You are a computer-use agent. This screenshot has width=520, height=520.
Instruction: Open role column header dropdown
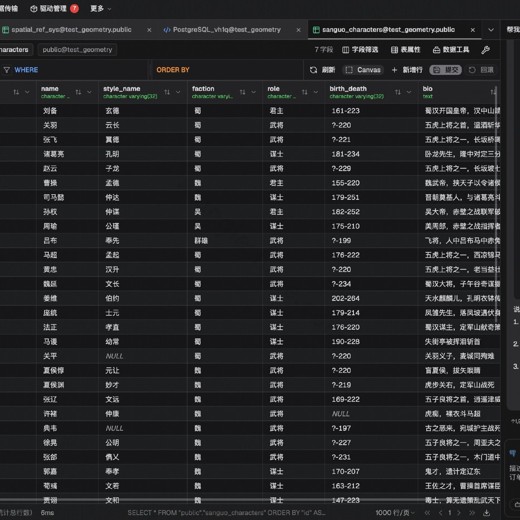click(x=316, y=92)
